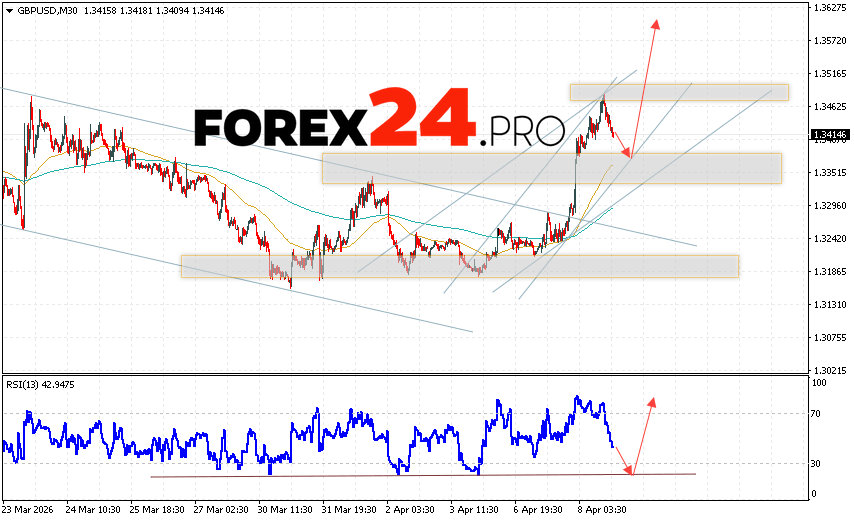Select the upward red forecast arrowhead on price chart
854x521 pixels.
(x=656, y=24)
